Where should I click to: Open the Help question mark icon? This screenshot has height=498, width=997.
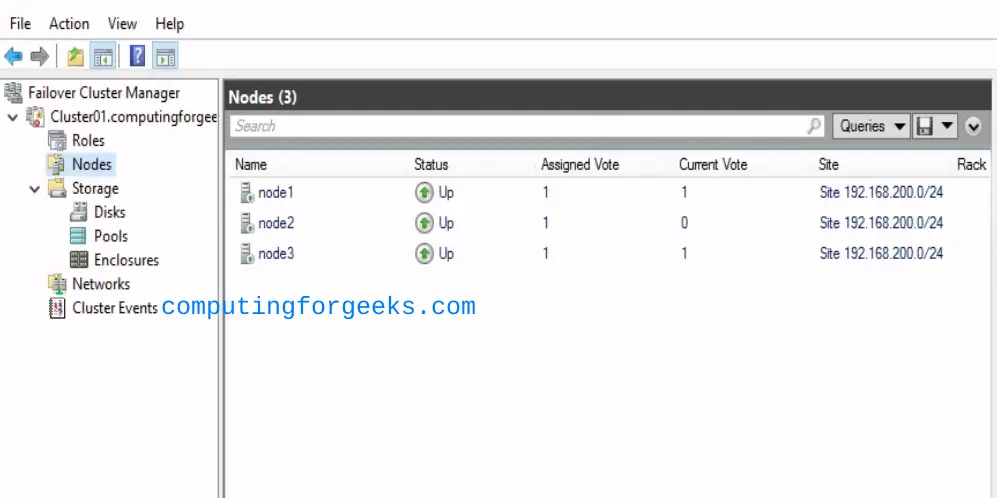tap(137, 56)
